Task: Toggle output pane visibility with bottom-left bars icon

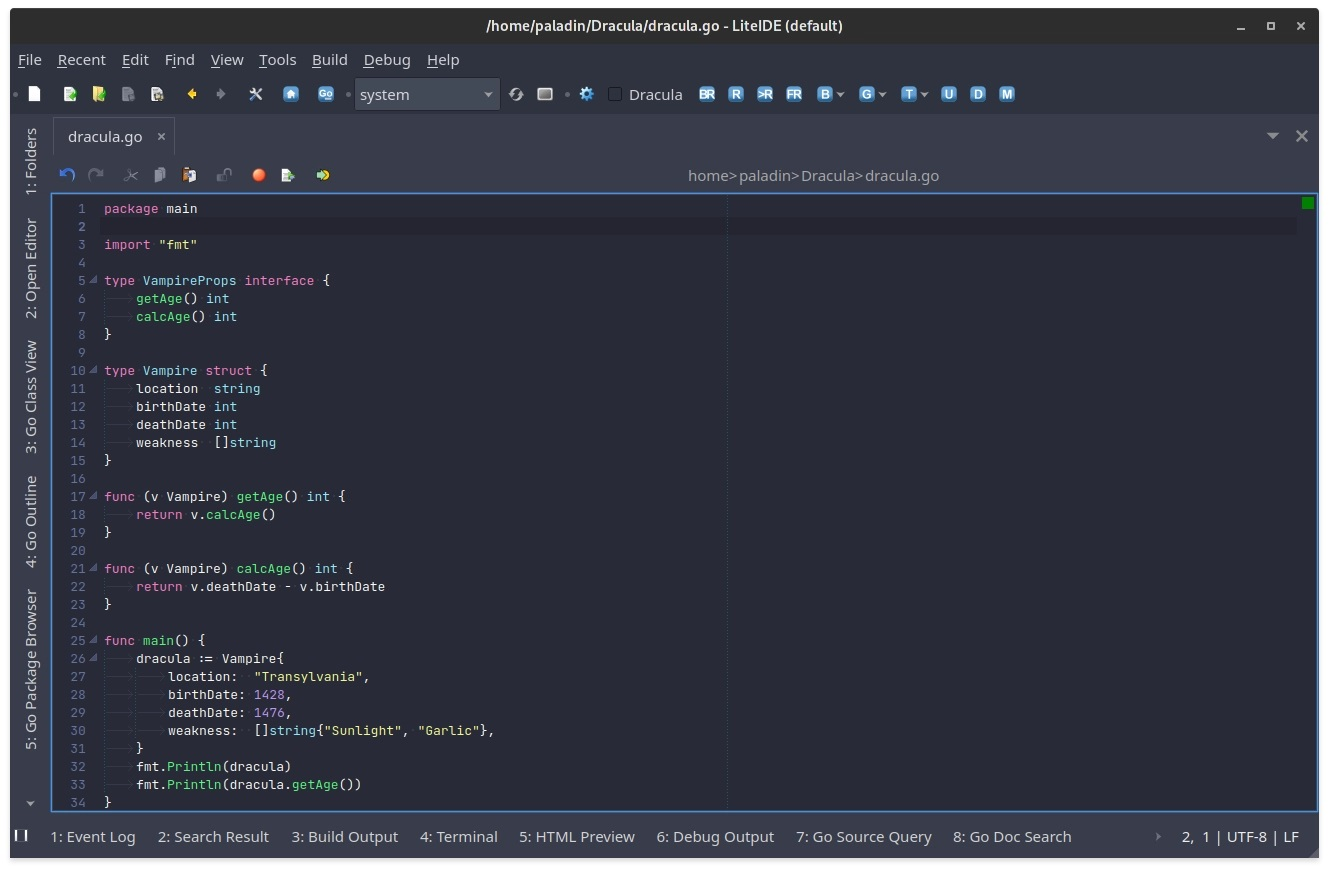Action: pos(21,835)
